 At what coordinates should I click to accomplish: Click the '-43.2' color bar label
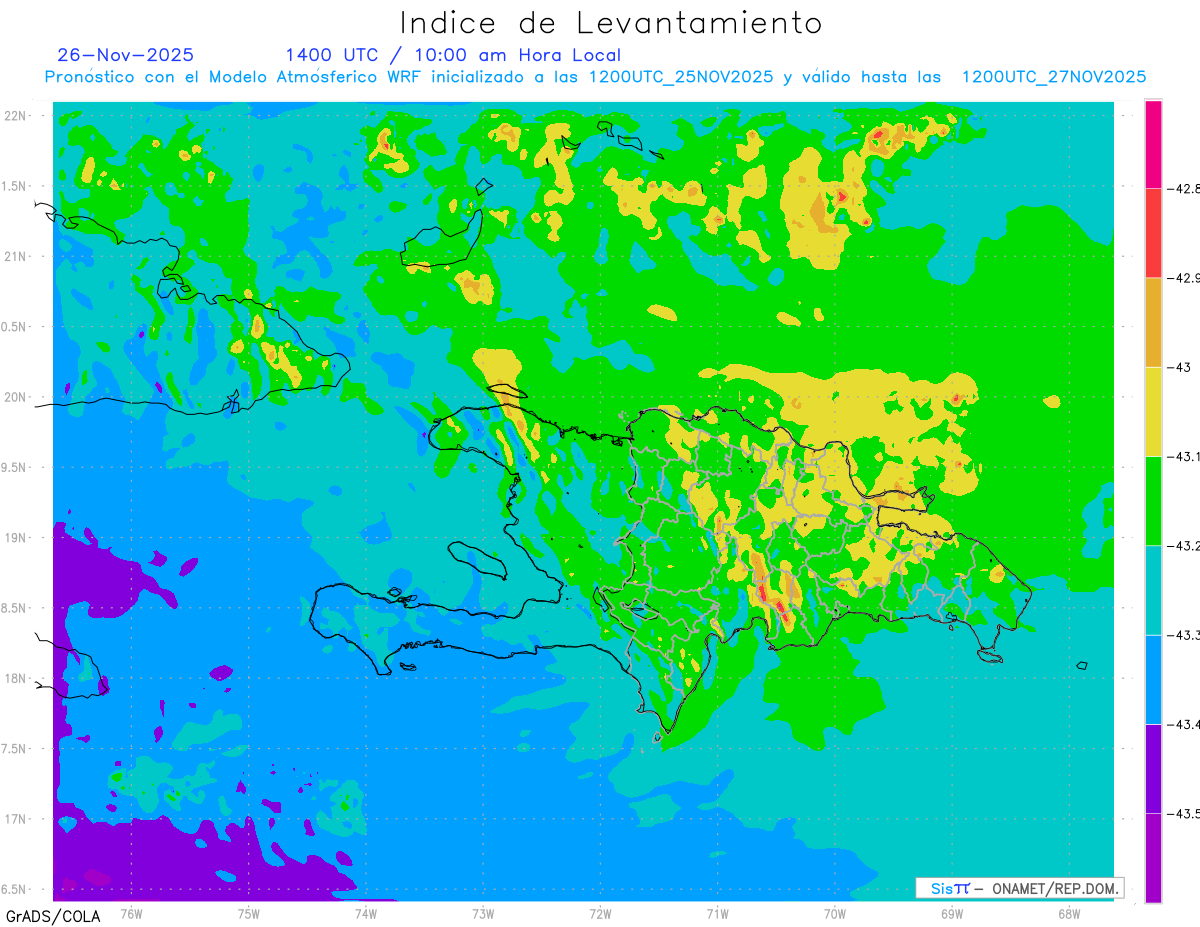tap(1183, 546)
